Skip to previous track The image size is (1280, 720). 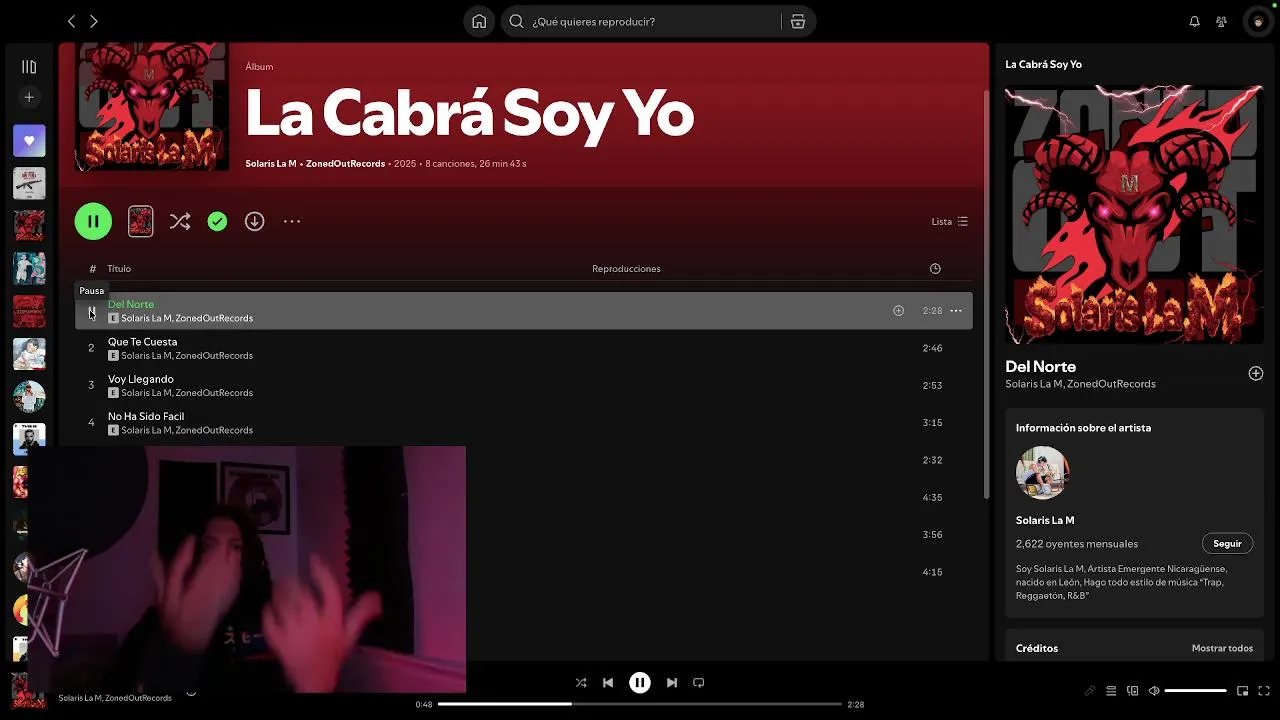point(608,683)
